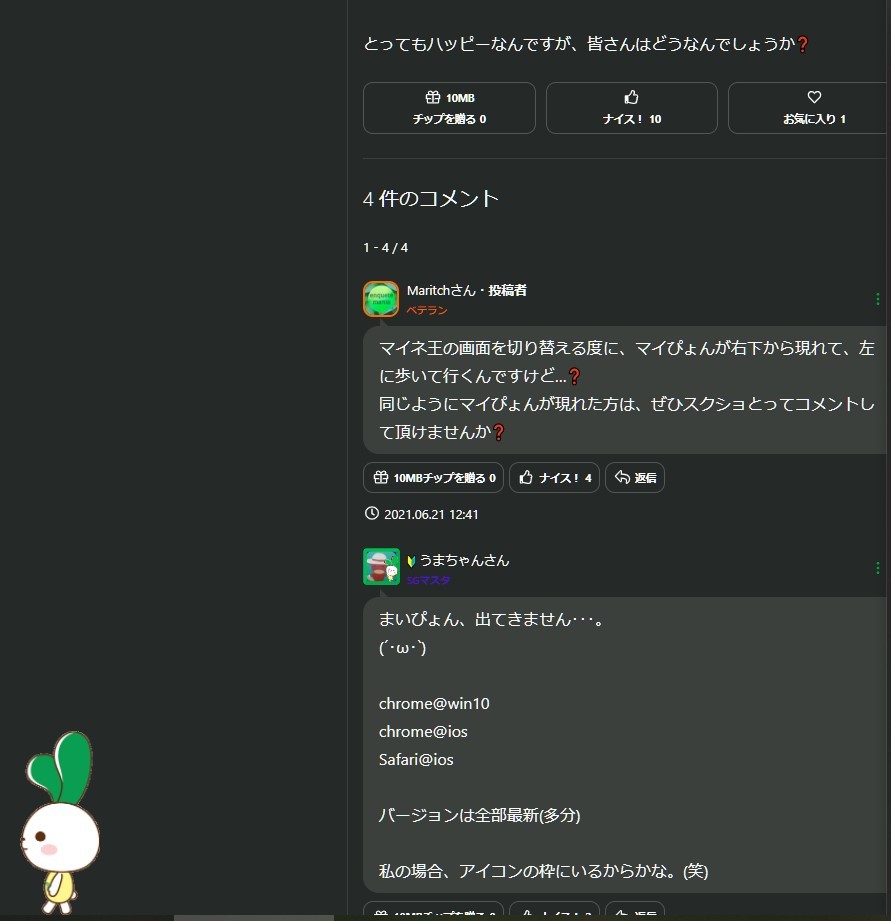Send 10MBチップを贈る on Maritch's comment
Image resolution: width=891 pixels, height=921 pixels.
click(433, 478)
